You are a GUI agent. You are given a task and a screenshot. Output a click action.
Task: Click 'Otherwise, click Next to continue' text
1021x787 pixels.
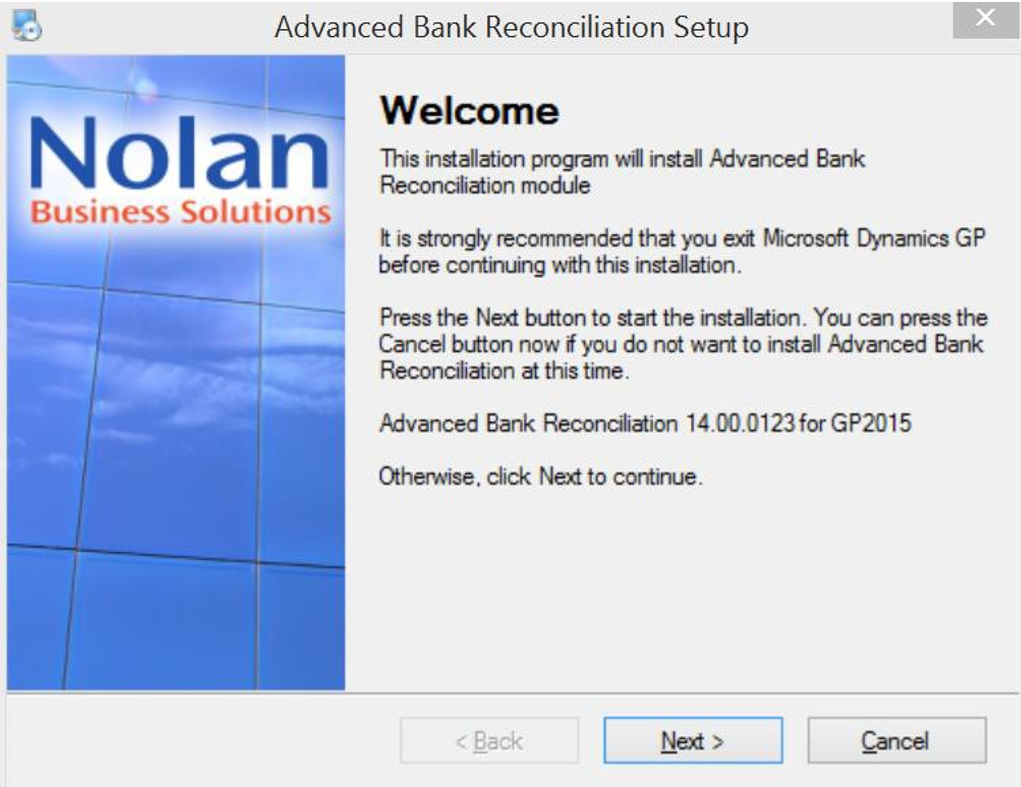tap(540, 477)
